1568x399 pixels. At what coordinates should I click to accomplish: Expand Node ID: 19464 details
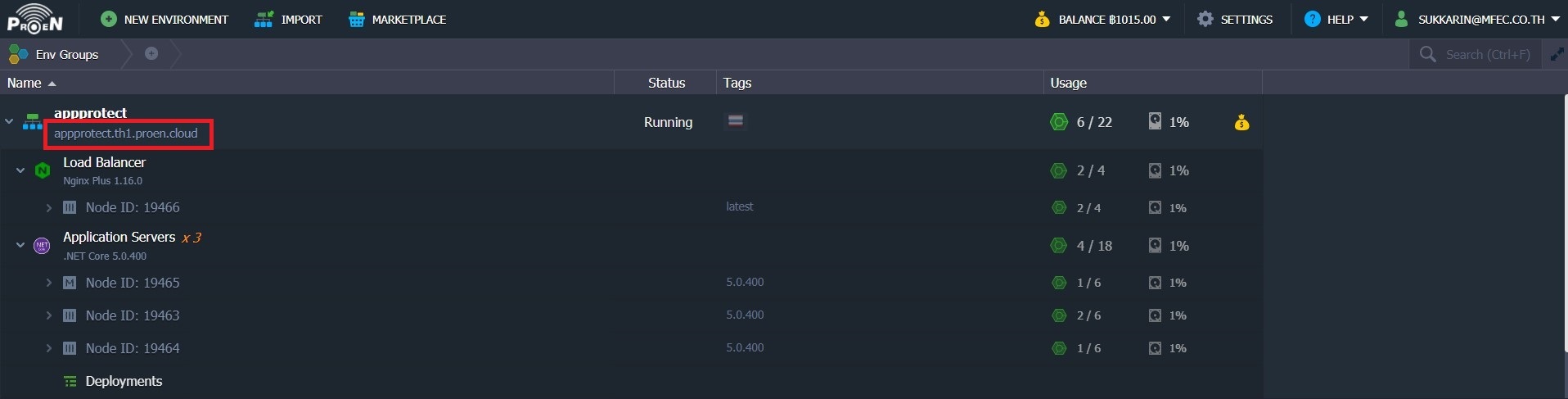tap(48, 348)
